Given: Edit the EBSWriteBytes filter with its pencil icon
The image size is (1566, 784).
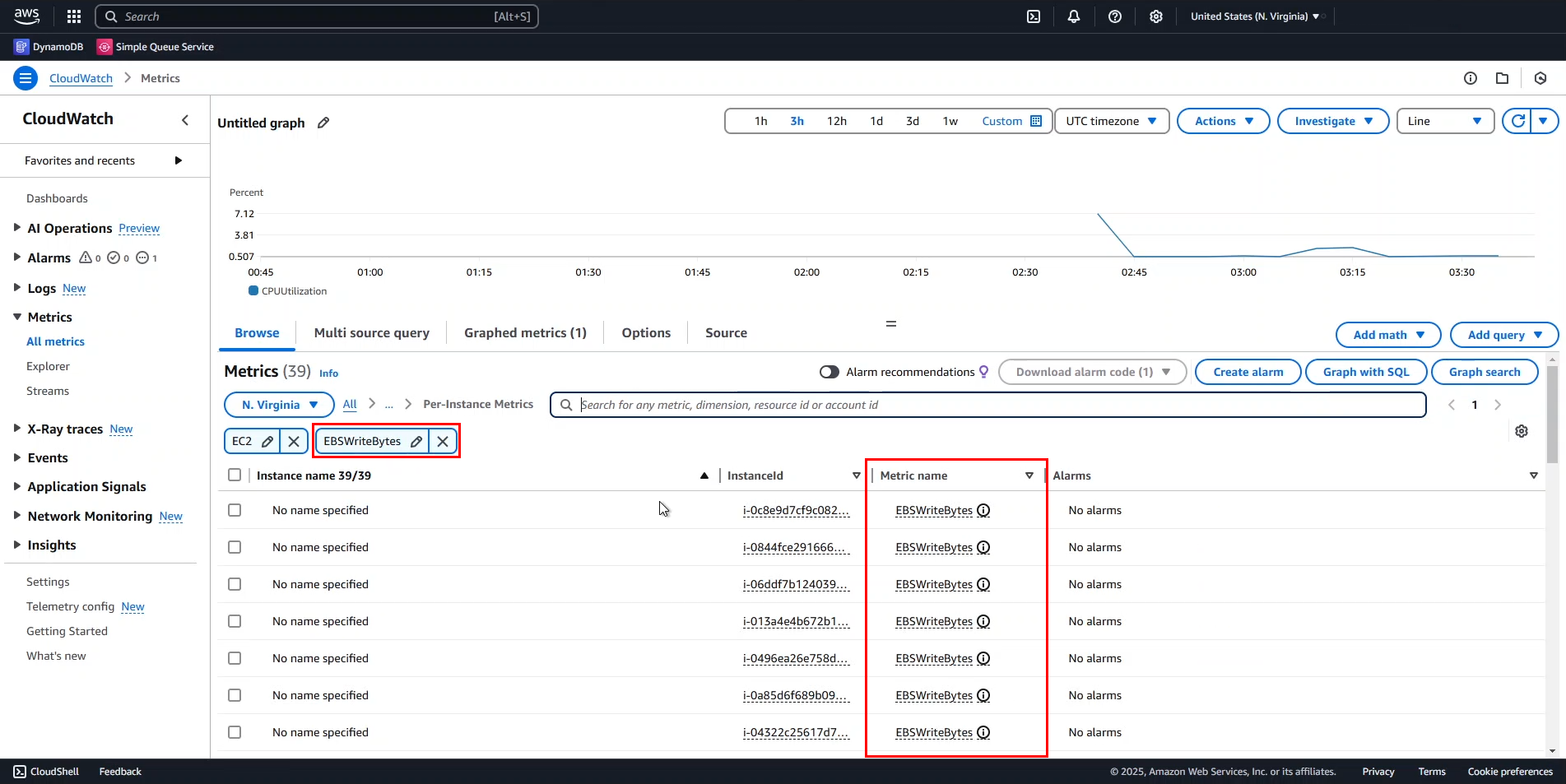Looking at the screenshot, I should (416, 441).
